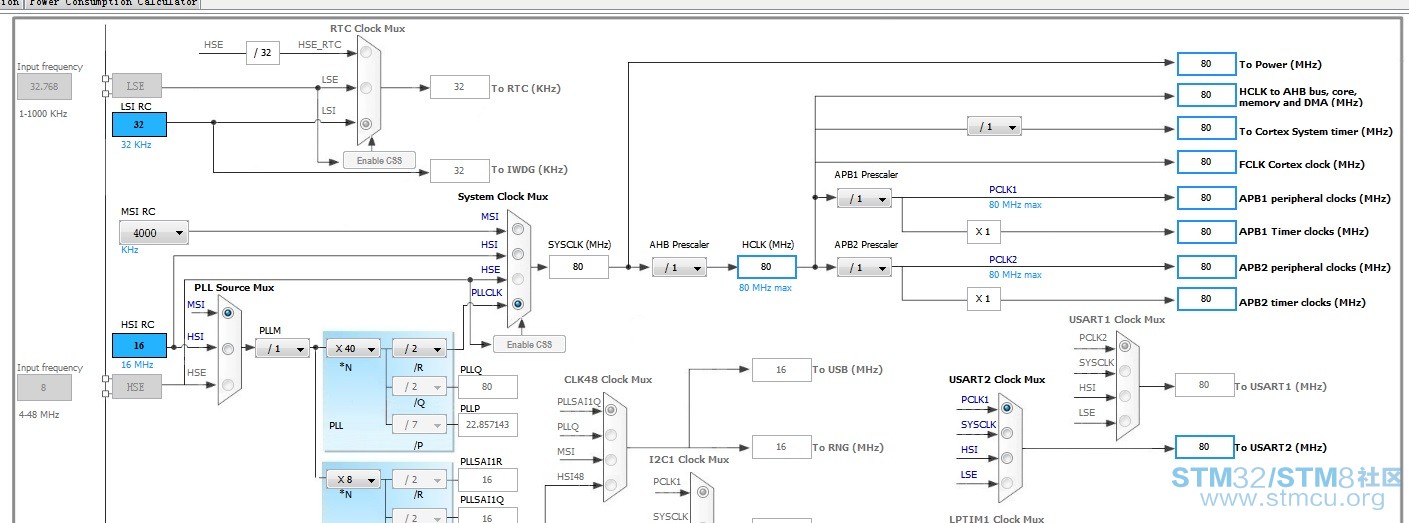1409x523 pixels.
Task: Open PLL /P divider /7 dropdown
Action: [x=419, y=426]
